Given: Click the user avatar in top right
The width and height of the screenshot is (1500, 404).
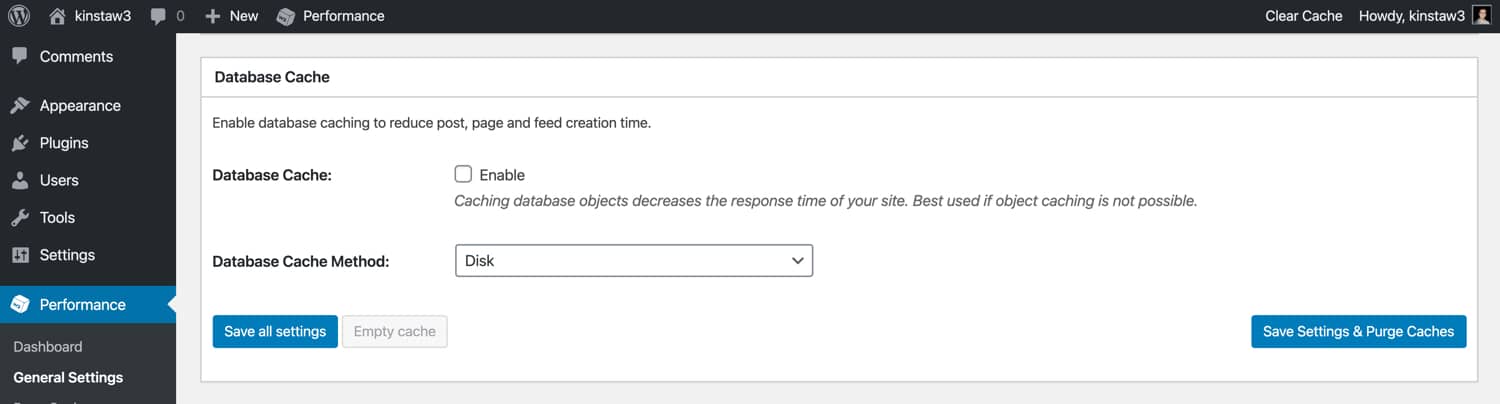Looking at the screenshot, I should pyautogui.click(x=1481, y=16).
